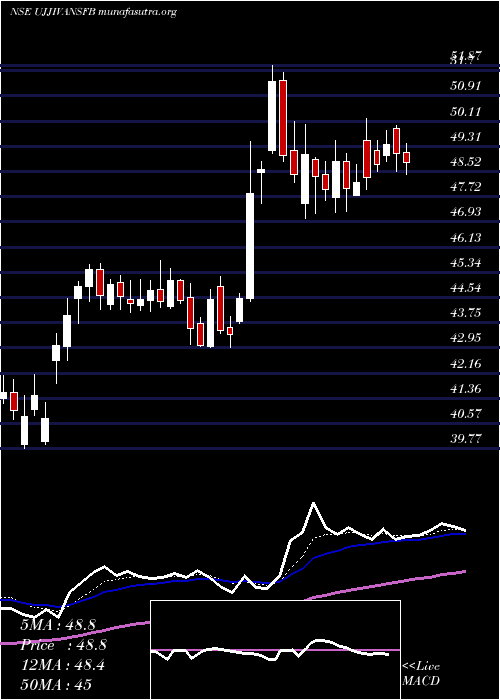The height and width of the screenshot is (700, 500).
Task: Click the 42.95 price axis label
Action: (466, 337)
